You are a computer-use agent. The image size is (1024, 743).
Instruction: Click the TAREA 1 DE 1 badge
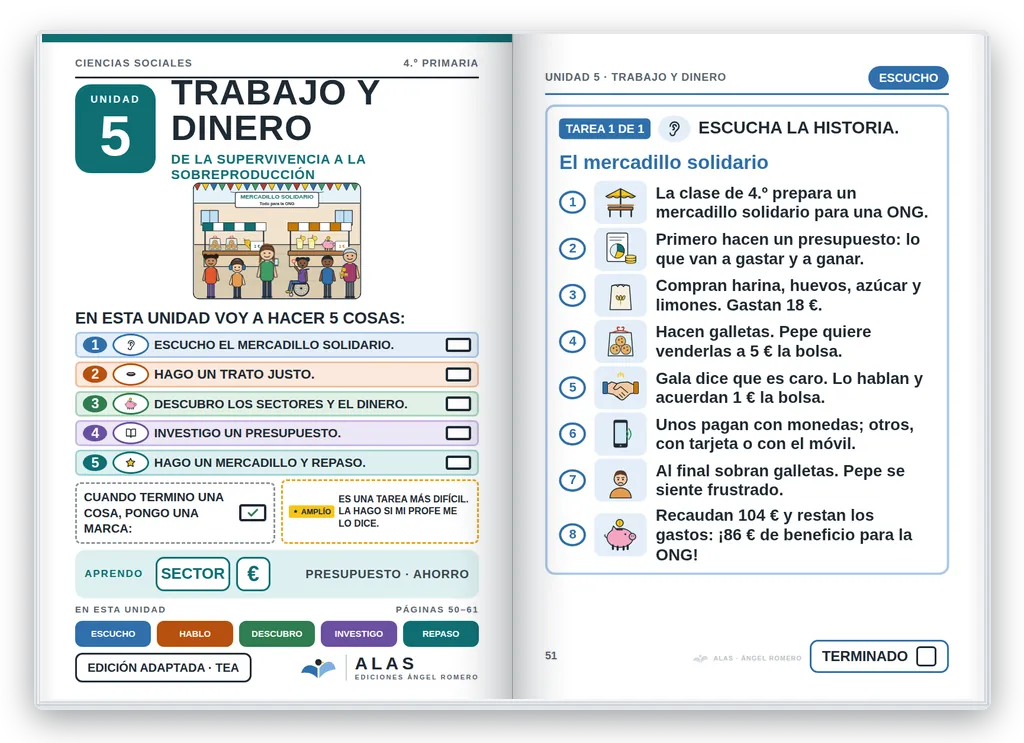[x=605, y=129]
